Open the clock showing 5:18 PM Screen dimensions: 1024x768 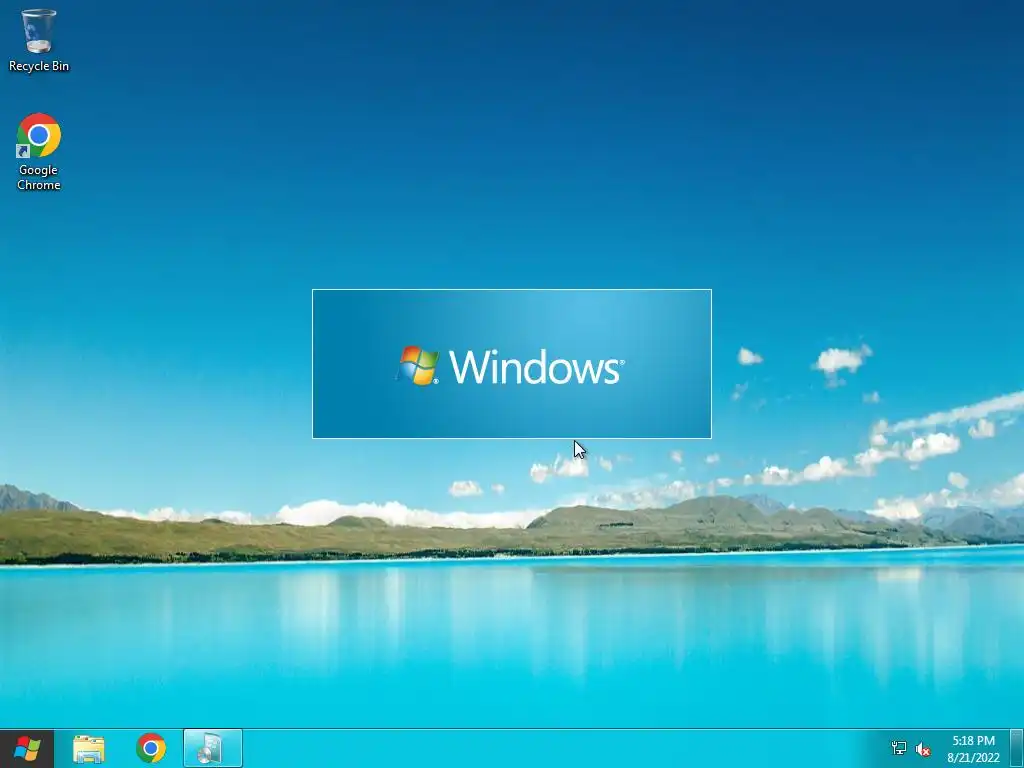coord(973,749)
